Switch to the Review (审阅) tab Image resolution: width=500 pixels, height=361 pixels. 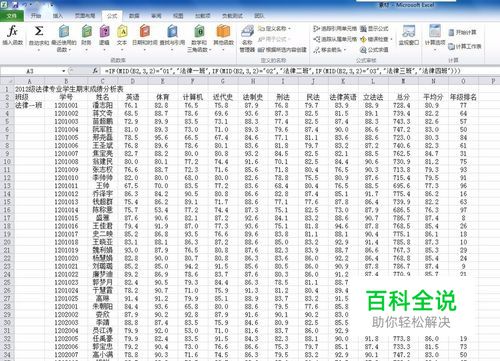(x=156, y=16)
